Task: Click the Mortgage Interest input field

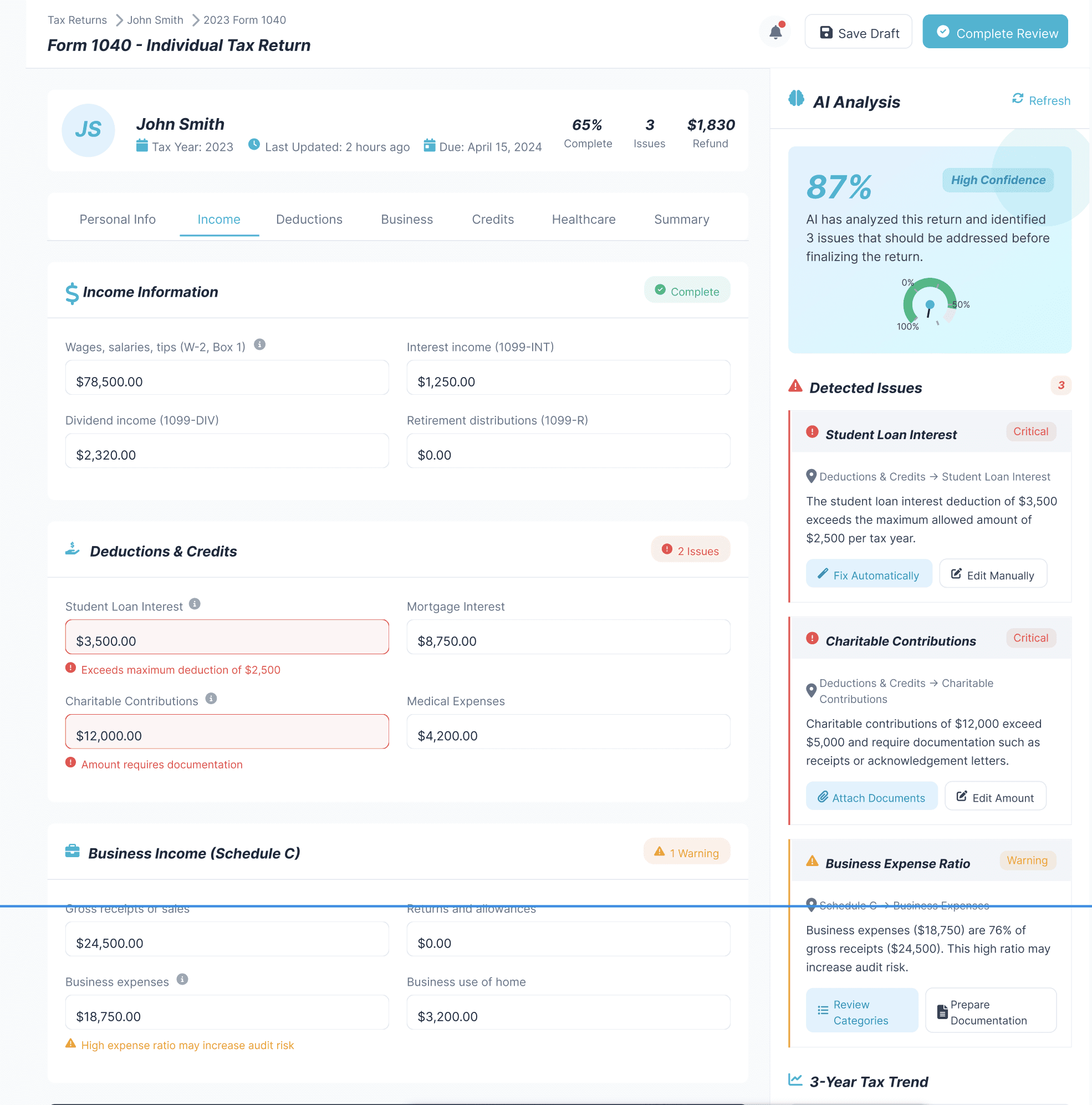Action: pos(568,637)
